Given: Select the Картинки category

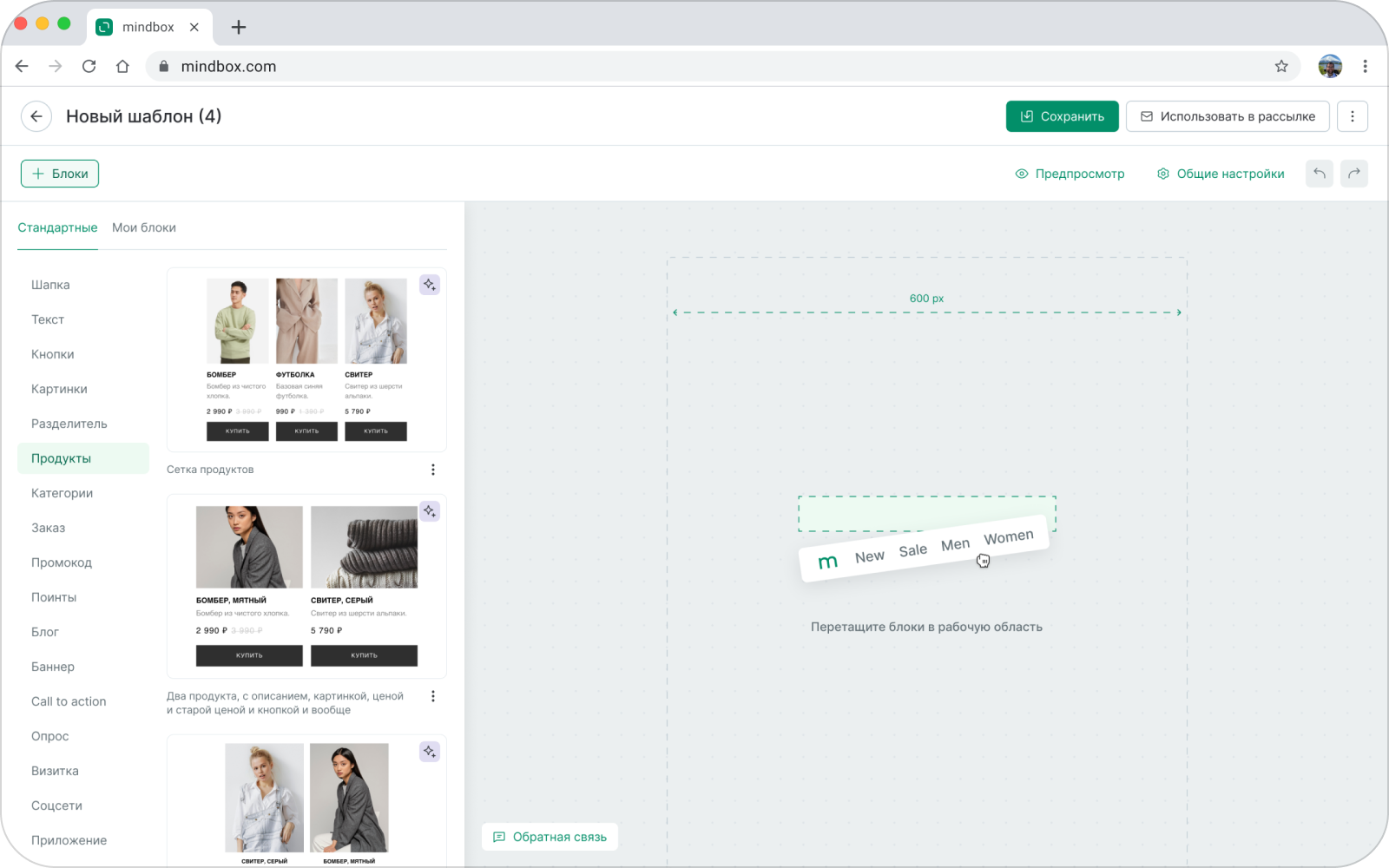Looking at the screenshot, I should coord(83,389).
